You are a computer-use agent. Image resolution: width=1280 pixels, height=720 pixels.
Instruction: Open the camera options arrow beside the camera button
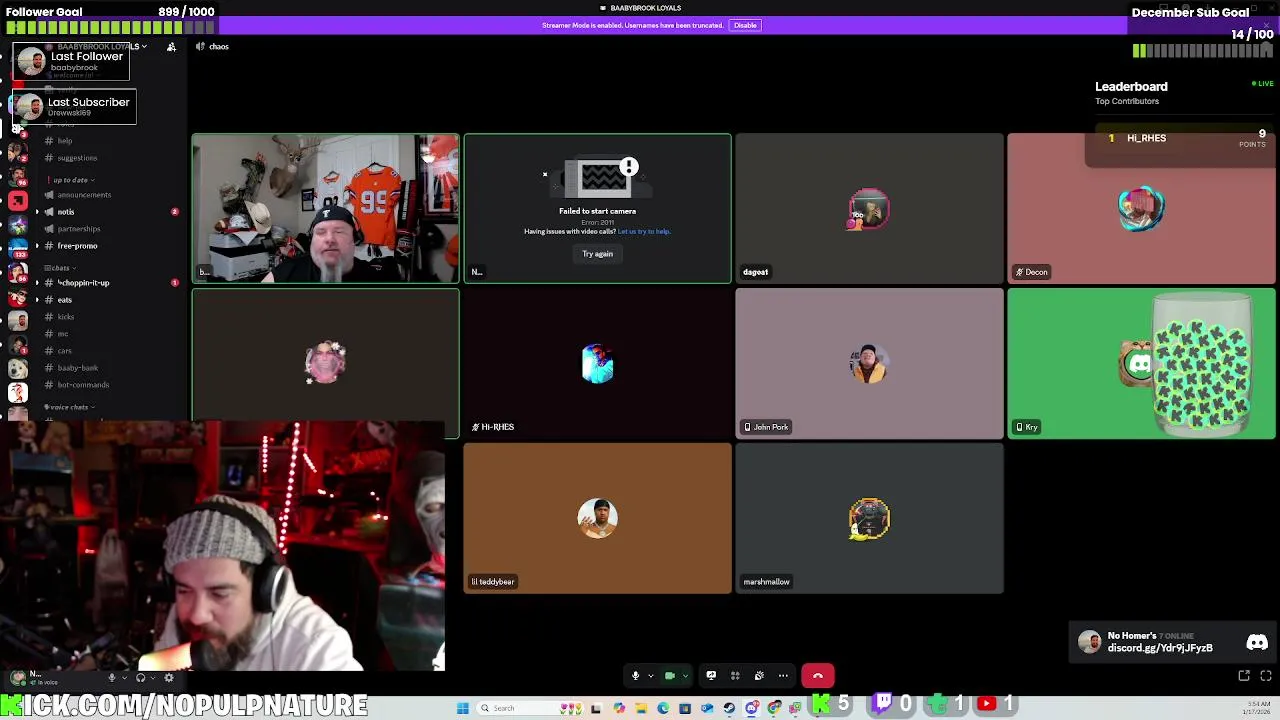point(685,676)
